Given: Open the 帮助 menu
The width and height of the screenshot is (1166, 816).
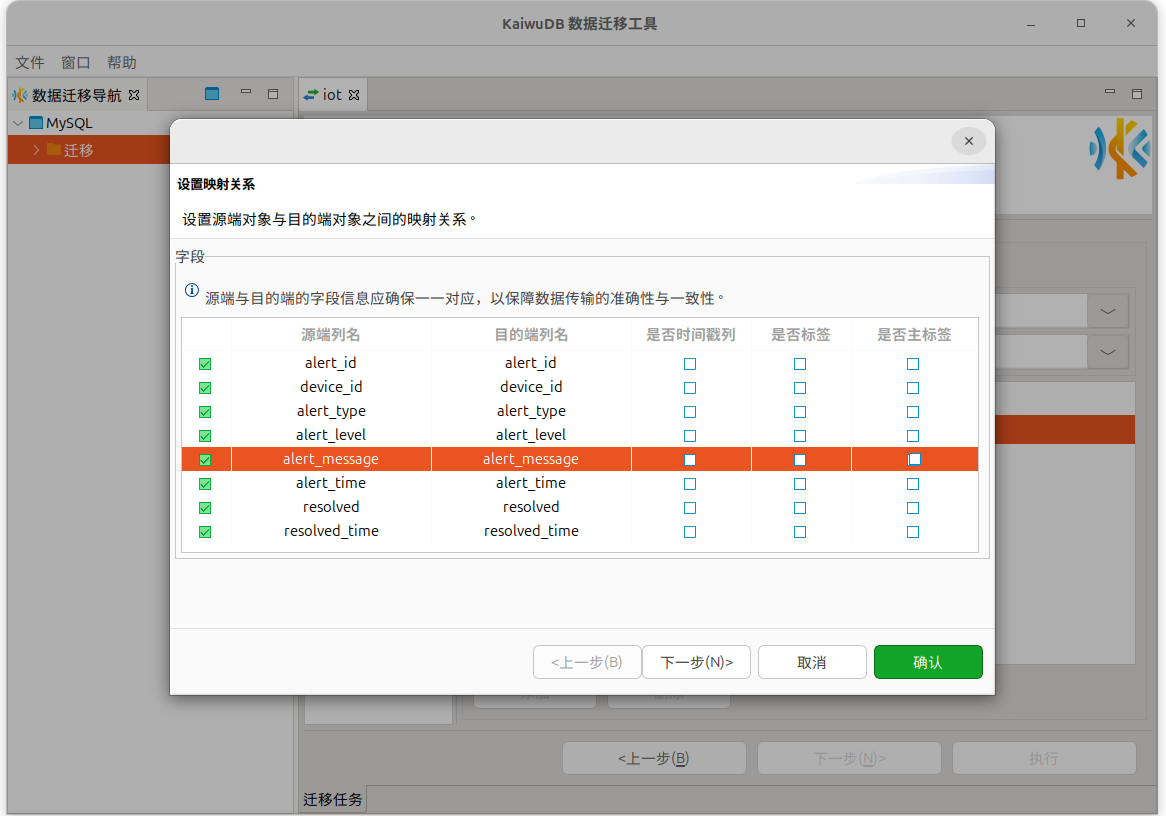Looking at the screenshot, I should [x=122, y=62].
